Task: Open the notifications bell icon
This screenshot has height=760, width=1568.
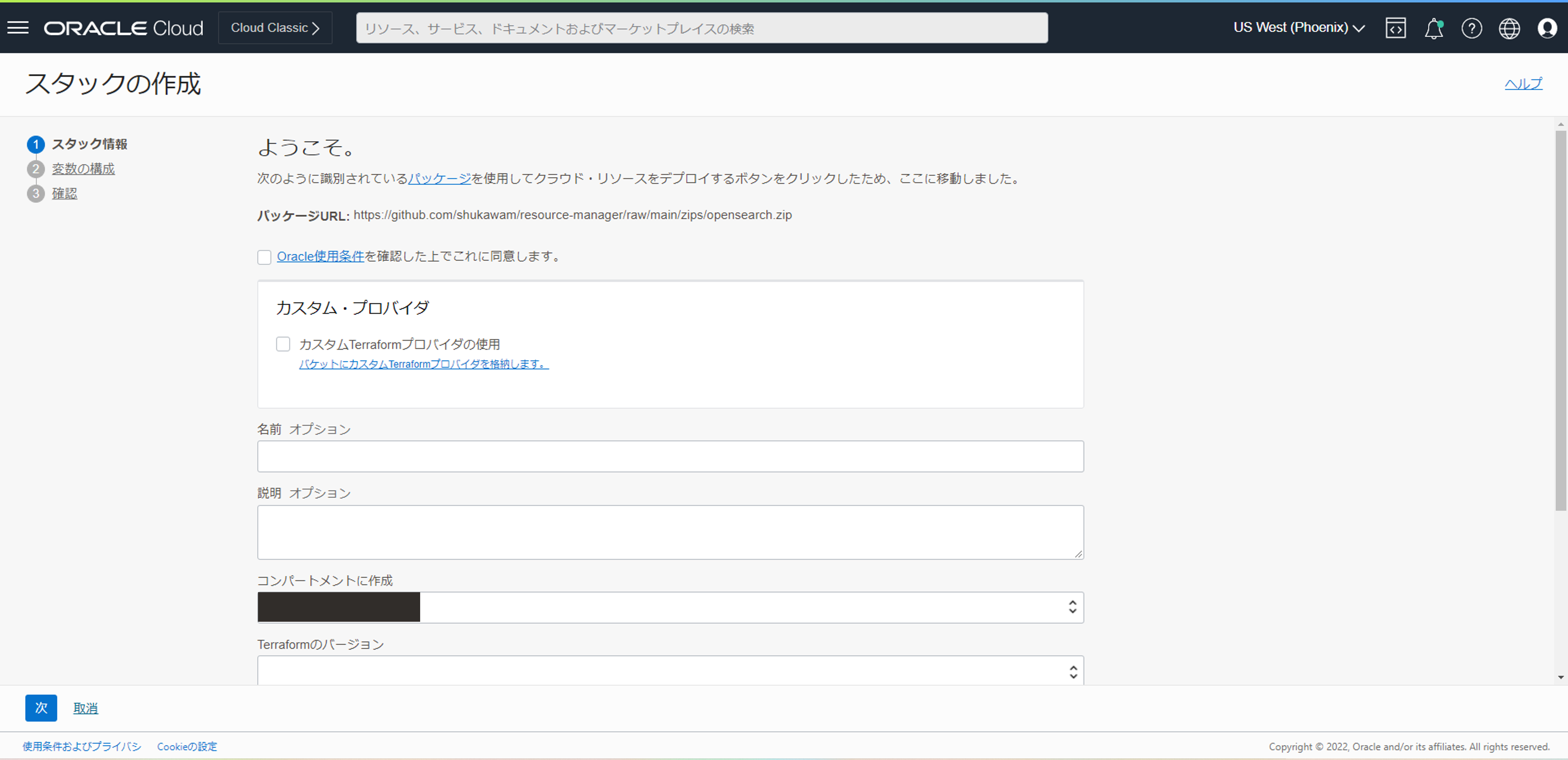Action: coord(1434,29)
